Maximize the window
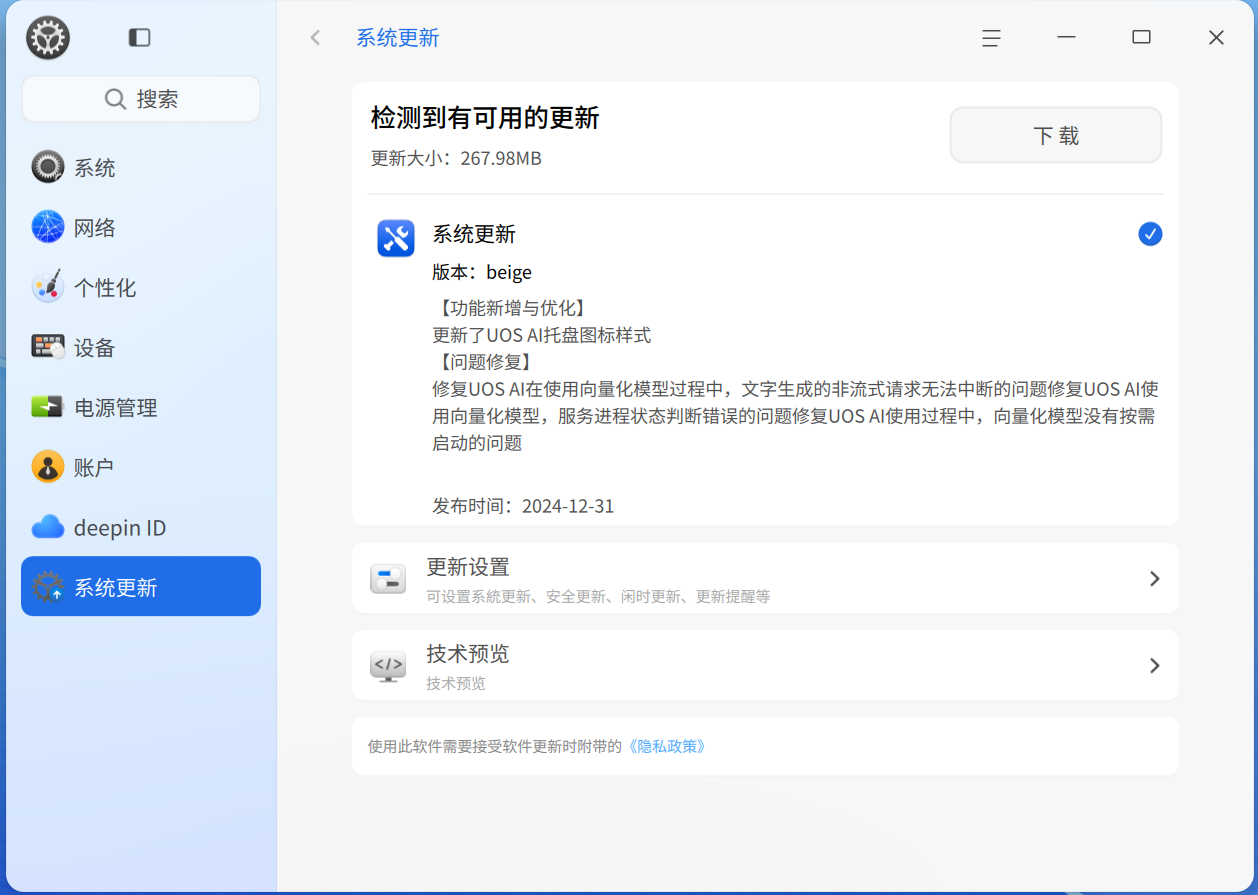This screenshot has width=1258, height=895. 1141,38
